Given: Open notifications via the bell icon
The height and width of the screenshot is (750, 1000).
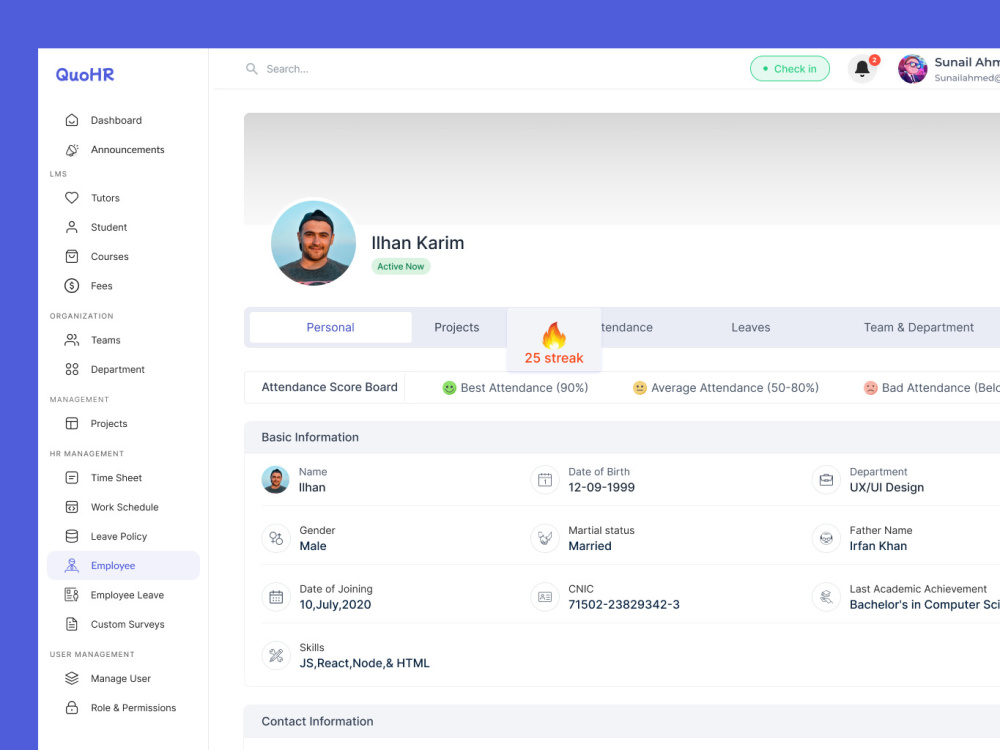Looking at the screenshot, I should 862,69.
